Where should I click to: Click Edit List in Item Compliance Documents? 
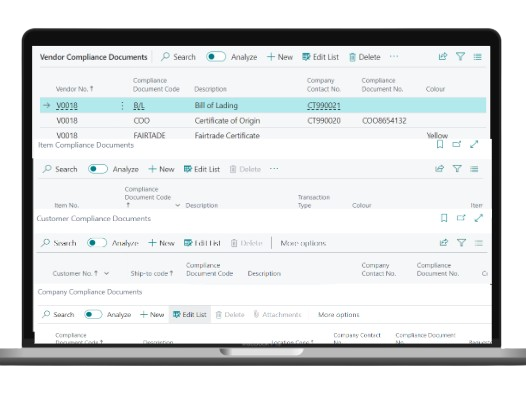pos(202,169)
